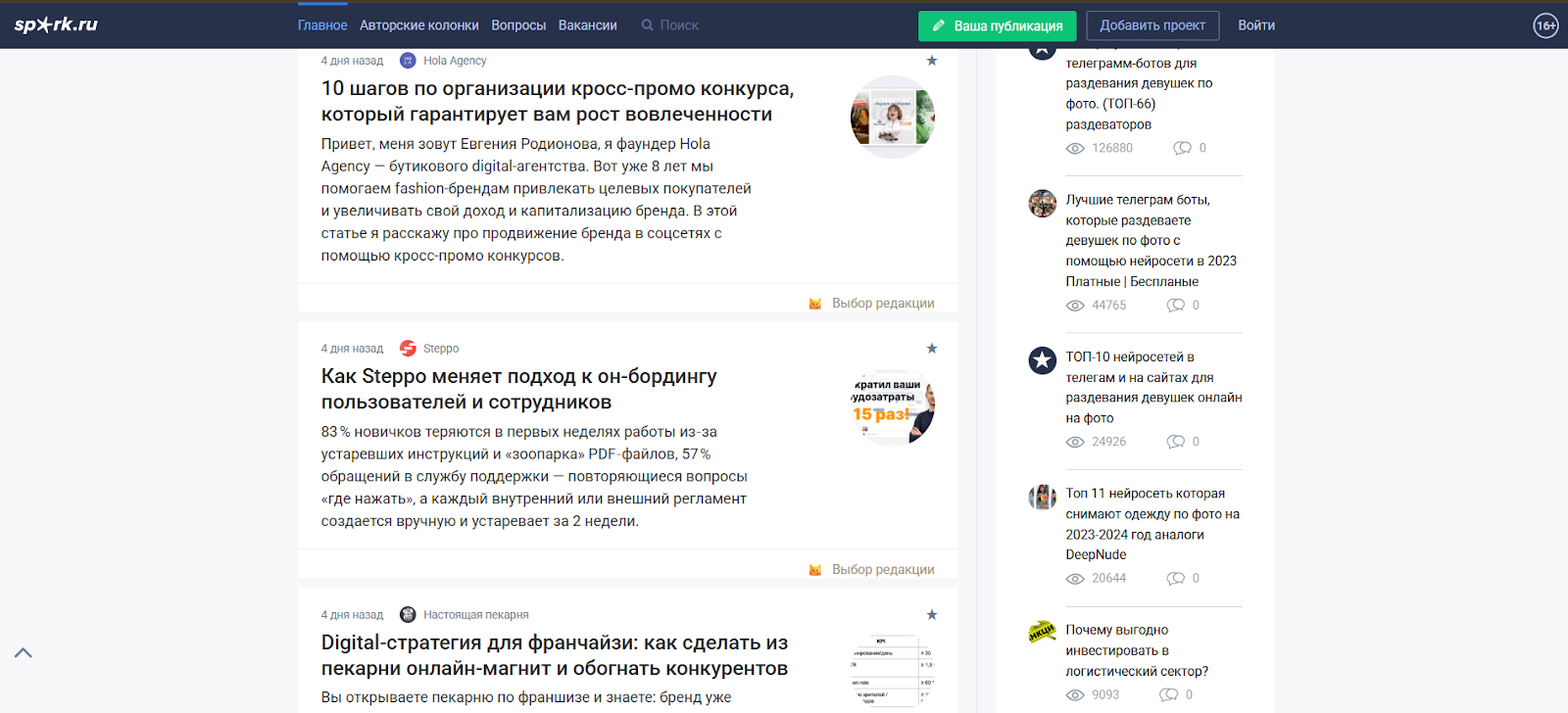1568x713 pixels.
Task: Toggle favorite star on Steppo article
Action: [932, 349]
